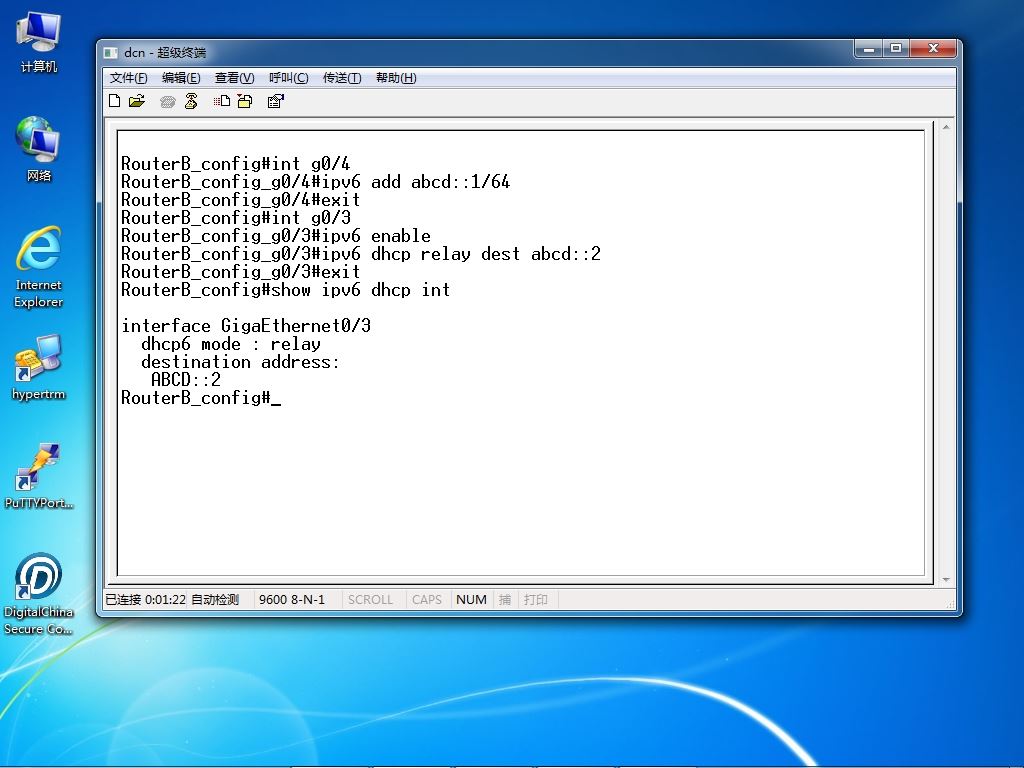The width and height of the screenshot is (1024, 768).
Task: Click the 'interface GigaEthernet0/3' output line
Action: coord(246,326)
